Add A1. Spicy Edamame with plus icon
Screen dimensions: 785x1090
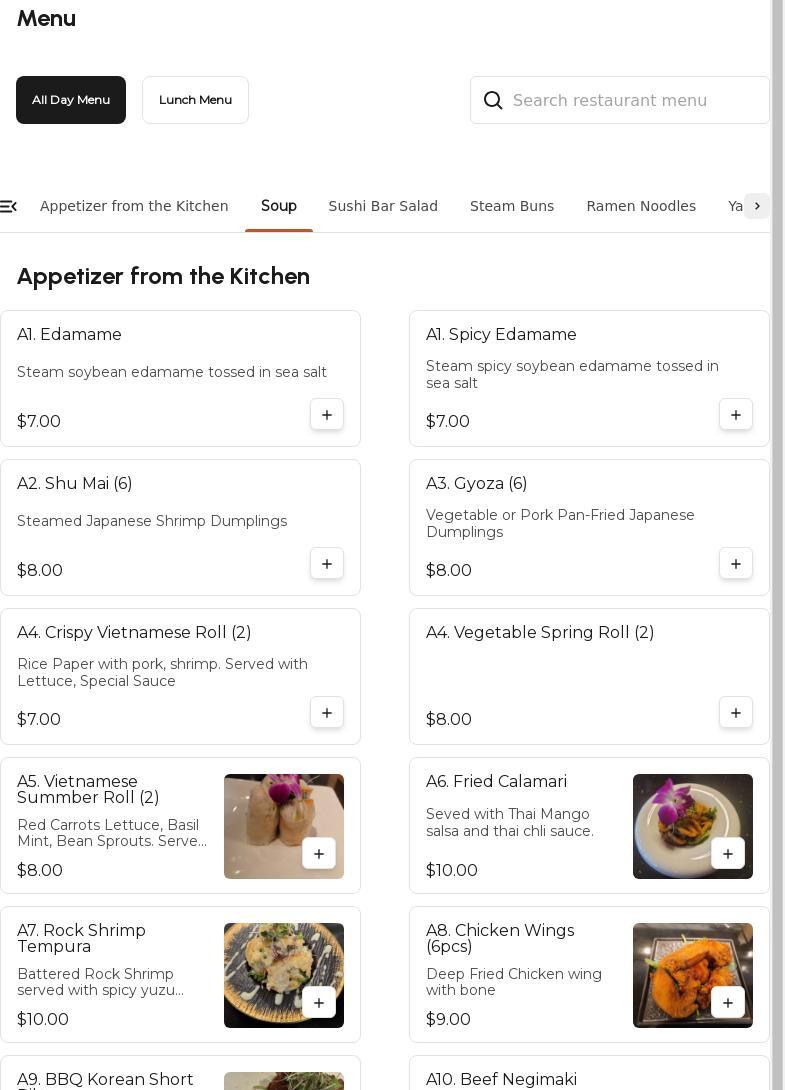pyautogui.click(x=736, y=415)
